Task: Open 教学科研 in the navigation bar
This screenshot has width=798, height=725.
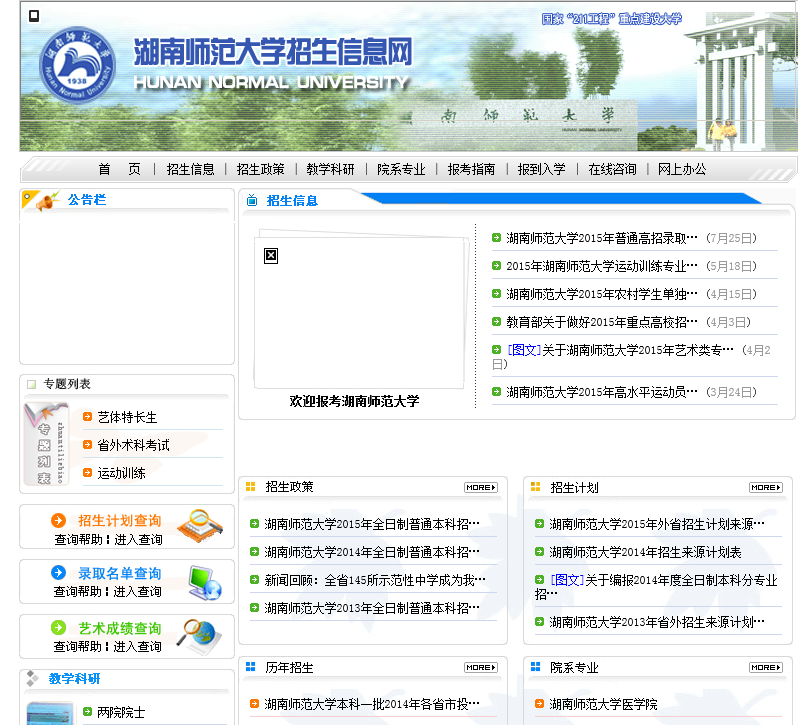Action: (330, 169)
